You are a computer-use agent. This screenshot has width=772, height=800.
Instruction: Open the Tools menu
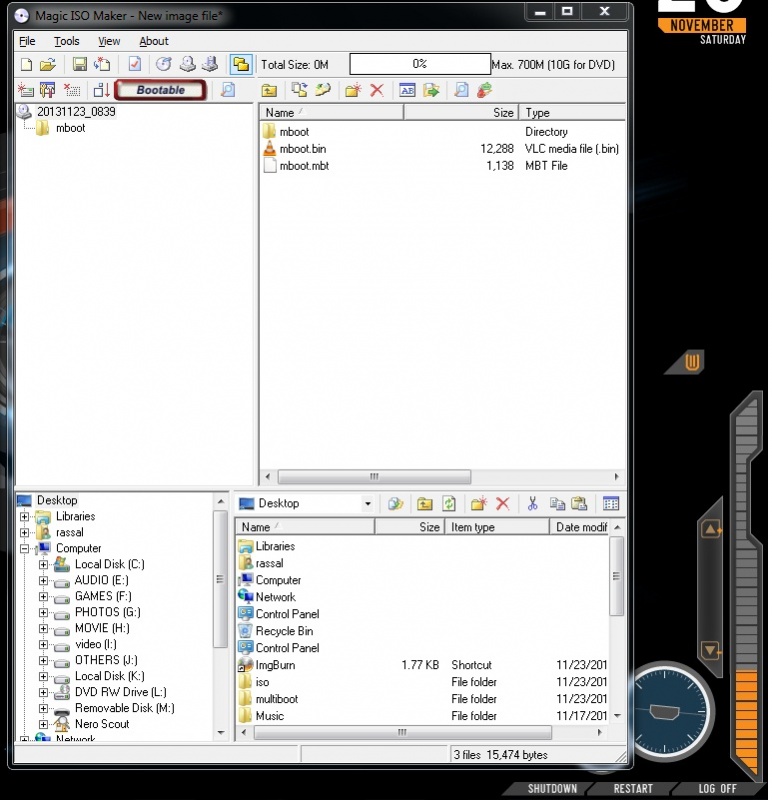(x=67, y=41)
